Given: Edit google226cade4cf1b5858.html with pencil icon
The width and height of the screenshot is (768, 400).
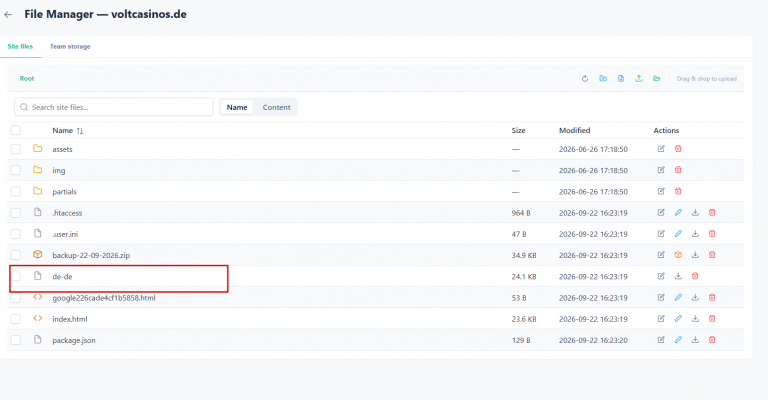Looking at the screenshot, I should (x=678, y=297).
